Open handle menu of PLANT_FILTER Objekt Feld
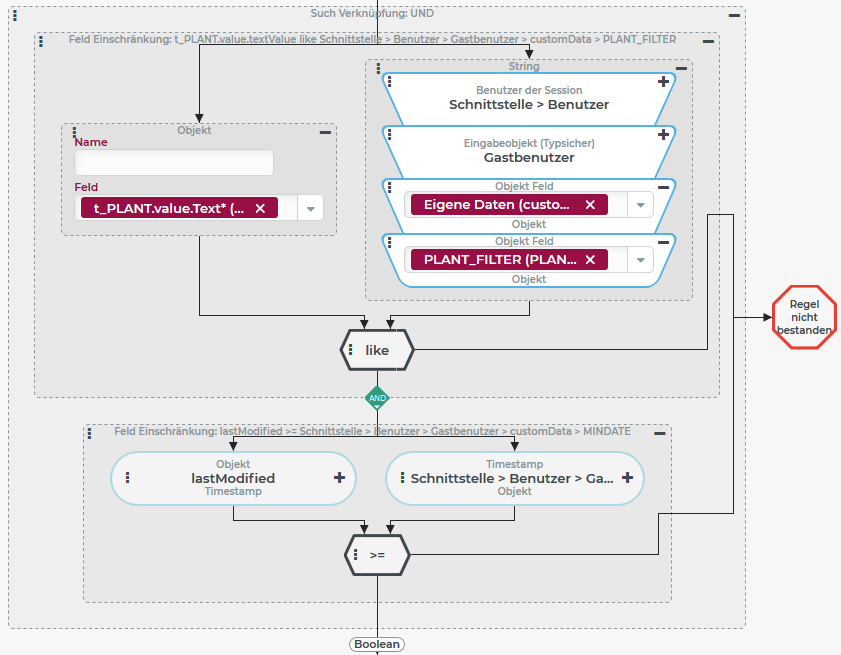The width and height of the screenshot is (841, 655). coord(389,242)
